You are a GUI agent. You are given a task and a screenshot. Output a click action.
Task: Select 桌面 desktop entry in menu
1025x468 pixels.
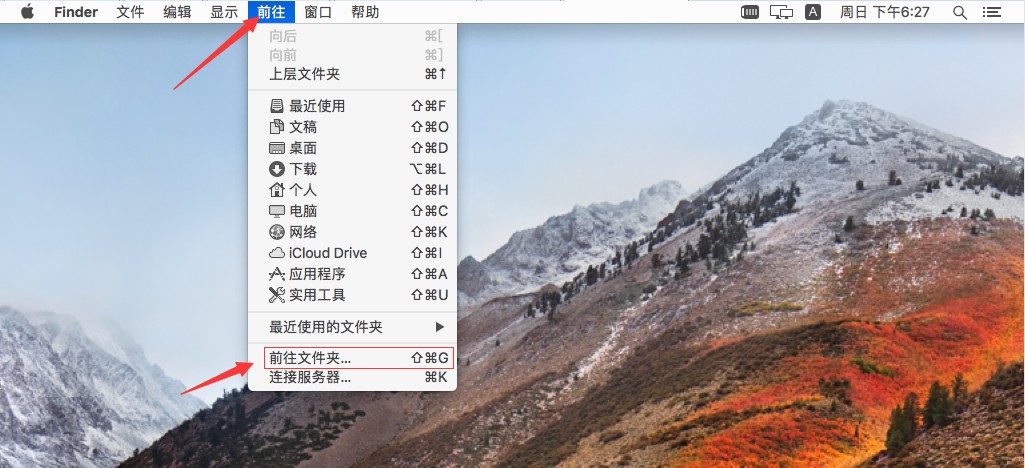[302, 148]
